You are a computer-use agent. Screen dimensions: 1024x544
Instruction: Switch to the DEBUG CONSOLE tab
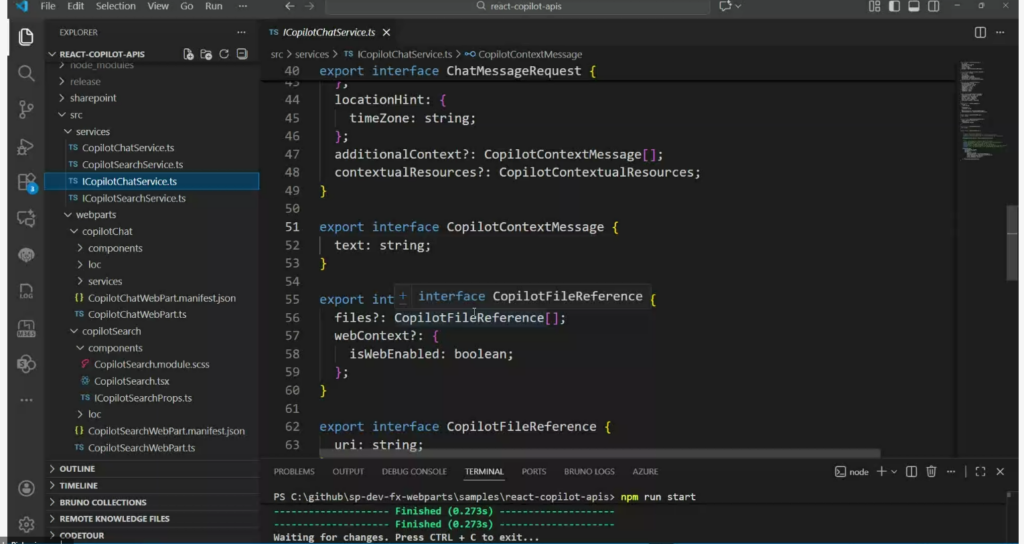[414, 472]
